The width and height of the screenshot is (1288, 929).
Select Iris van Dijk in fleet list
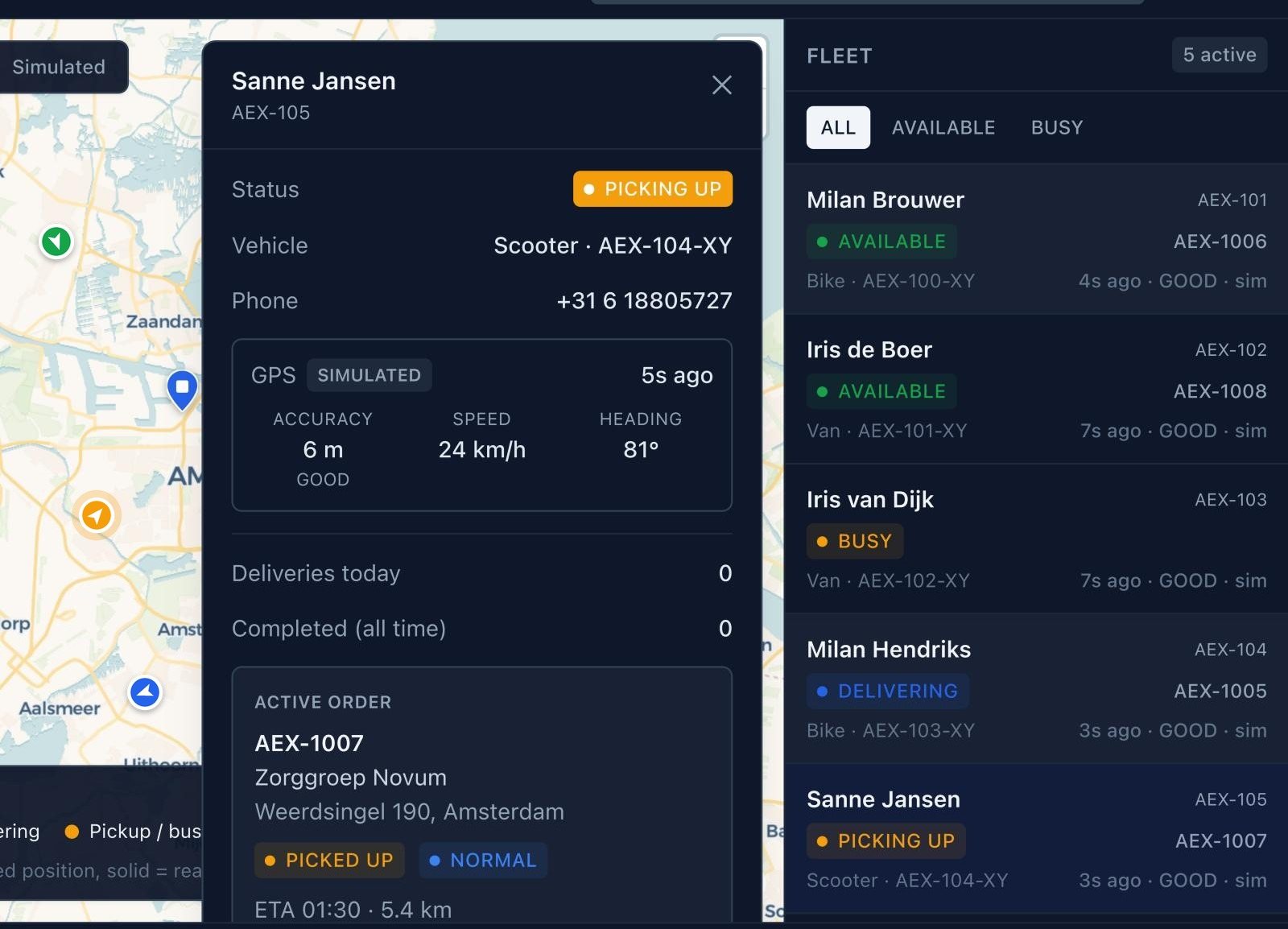coord(1036,539)
